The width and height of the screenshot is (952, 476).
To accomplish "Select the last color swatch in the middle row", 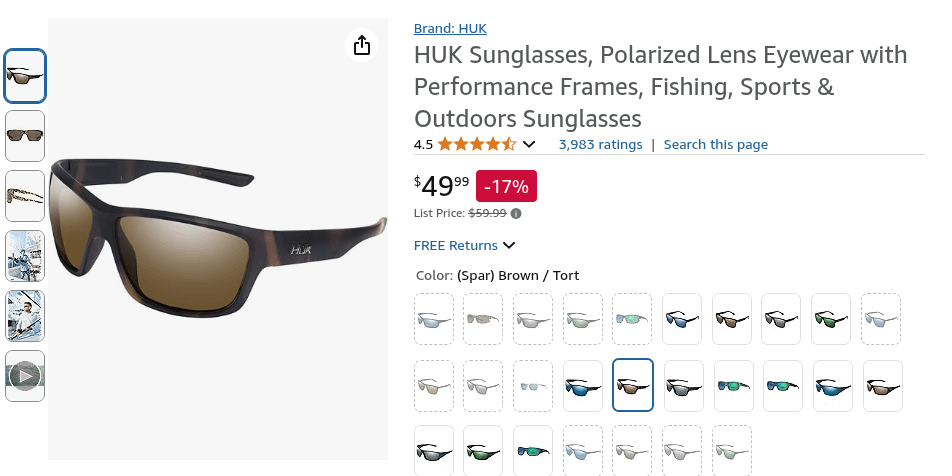I will (883, 385).
